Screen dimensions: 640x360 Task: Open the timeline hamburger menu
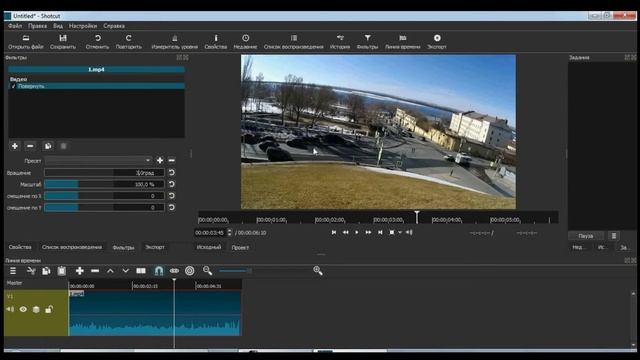coord(13,271)
